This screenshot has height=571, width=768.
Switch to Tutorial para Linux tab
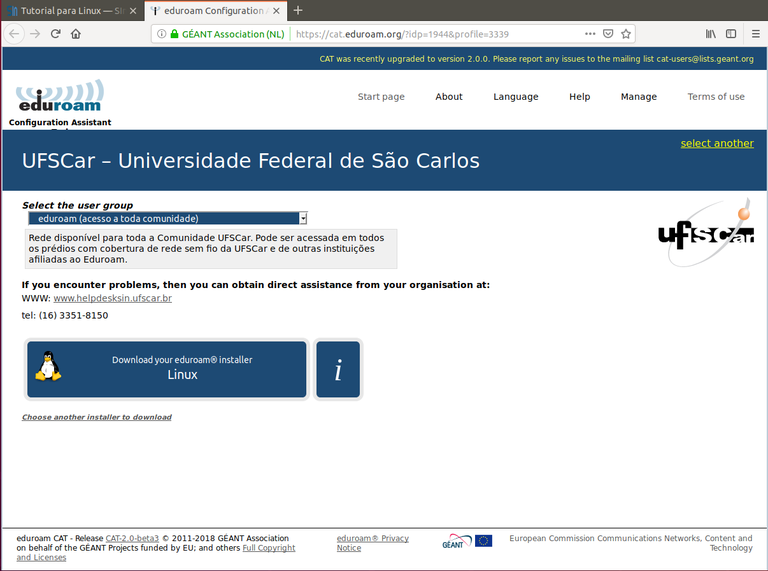click(72, 11)
